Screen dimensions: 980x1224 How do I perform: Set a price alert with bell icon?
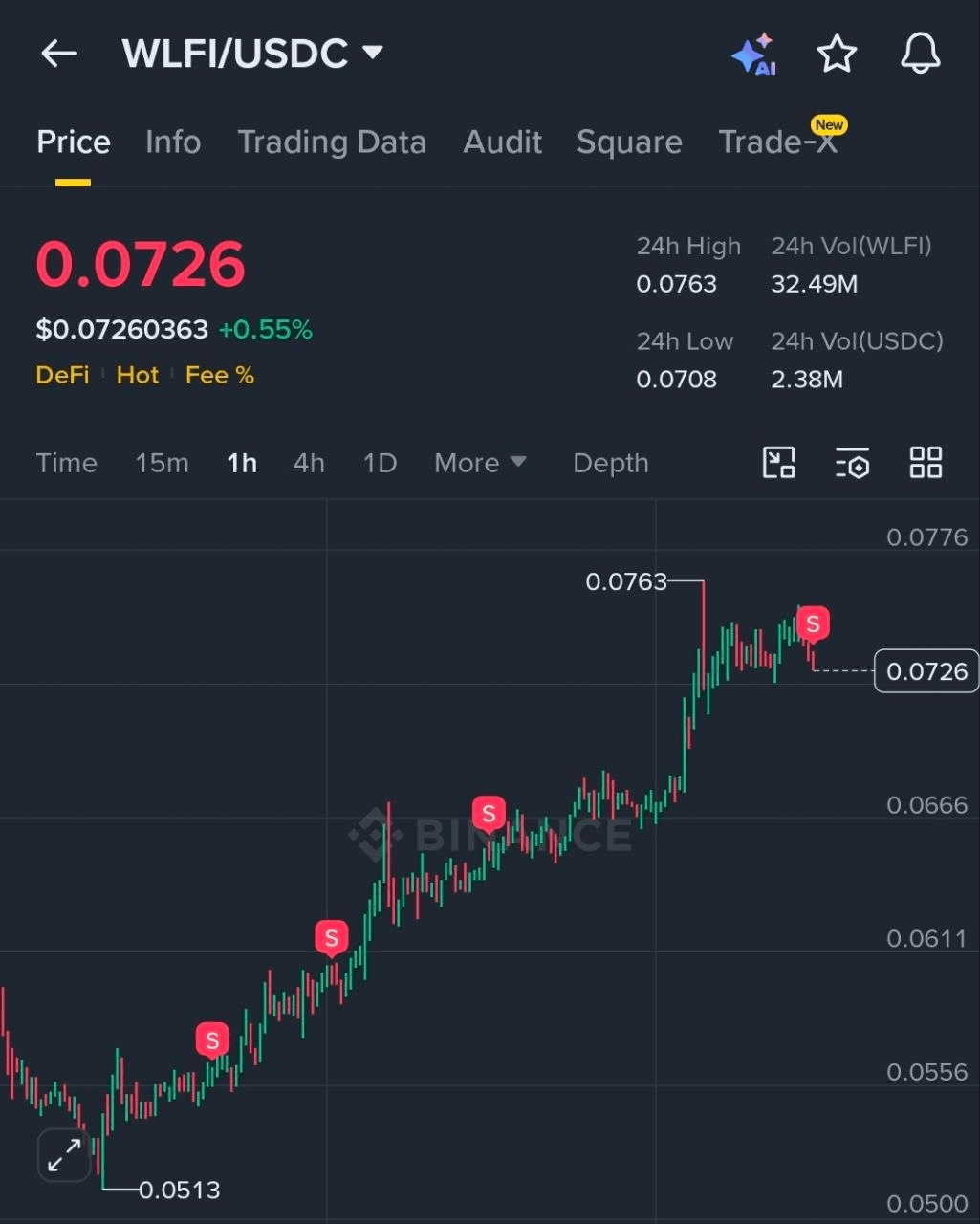coord(921,54)
